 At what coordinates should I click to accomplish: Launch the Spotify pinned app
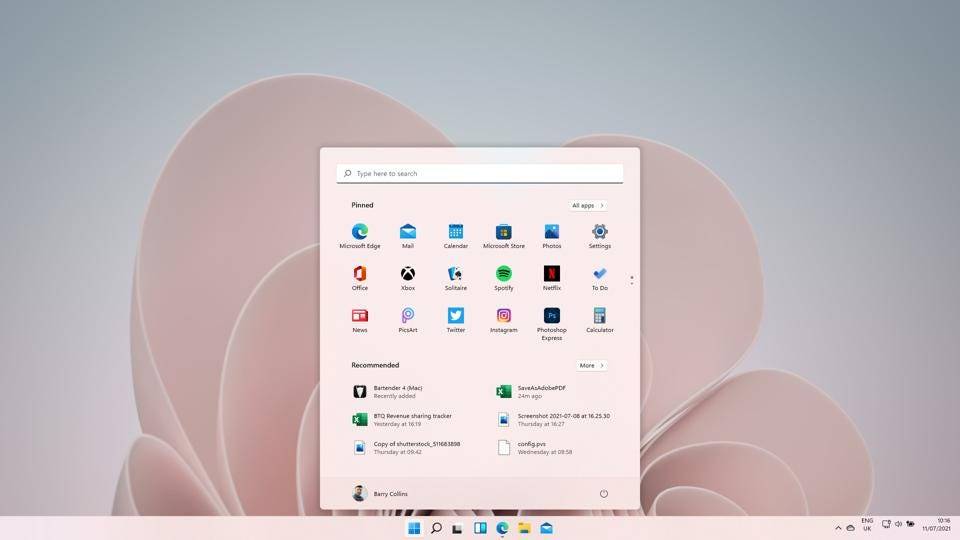tap(504, 274)
